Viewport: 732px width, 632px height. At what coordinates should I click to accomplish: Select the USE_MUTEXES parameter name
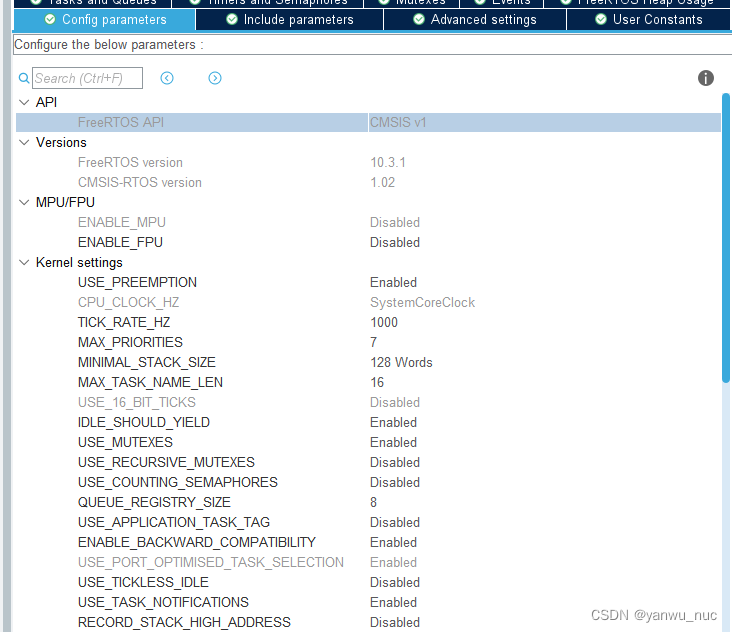(125, 442)
